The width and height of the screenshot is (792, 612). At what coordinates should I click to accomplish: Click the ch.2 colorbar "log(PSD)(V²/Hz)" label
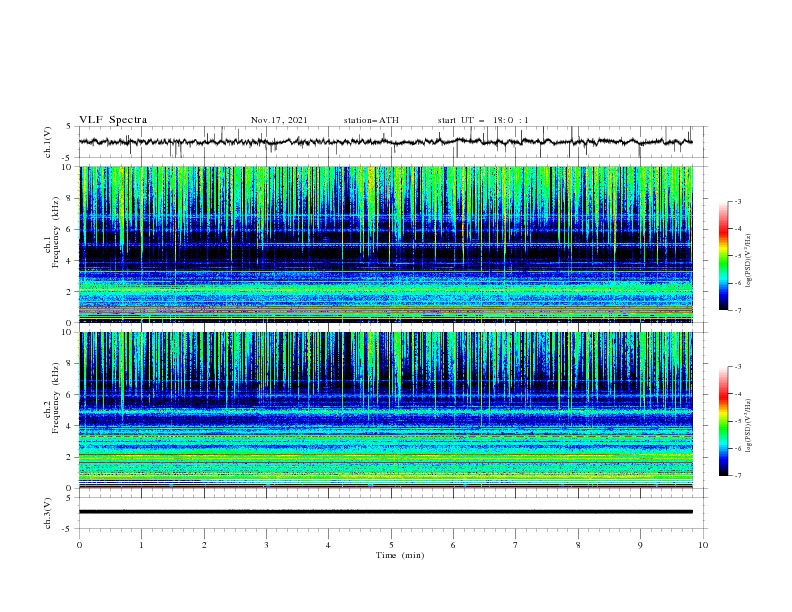748,426
